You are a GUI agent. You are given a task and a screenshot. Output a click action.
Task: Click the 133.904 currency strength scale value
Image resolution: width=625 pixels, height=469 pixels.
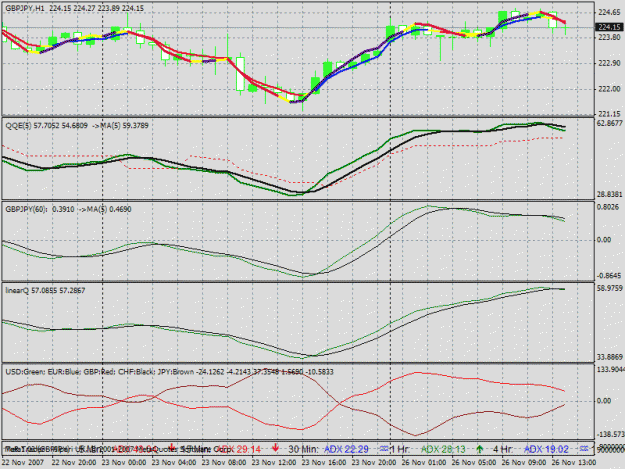tap(610, 369)
